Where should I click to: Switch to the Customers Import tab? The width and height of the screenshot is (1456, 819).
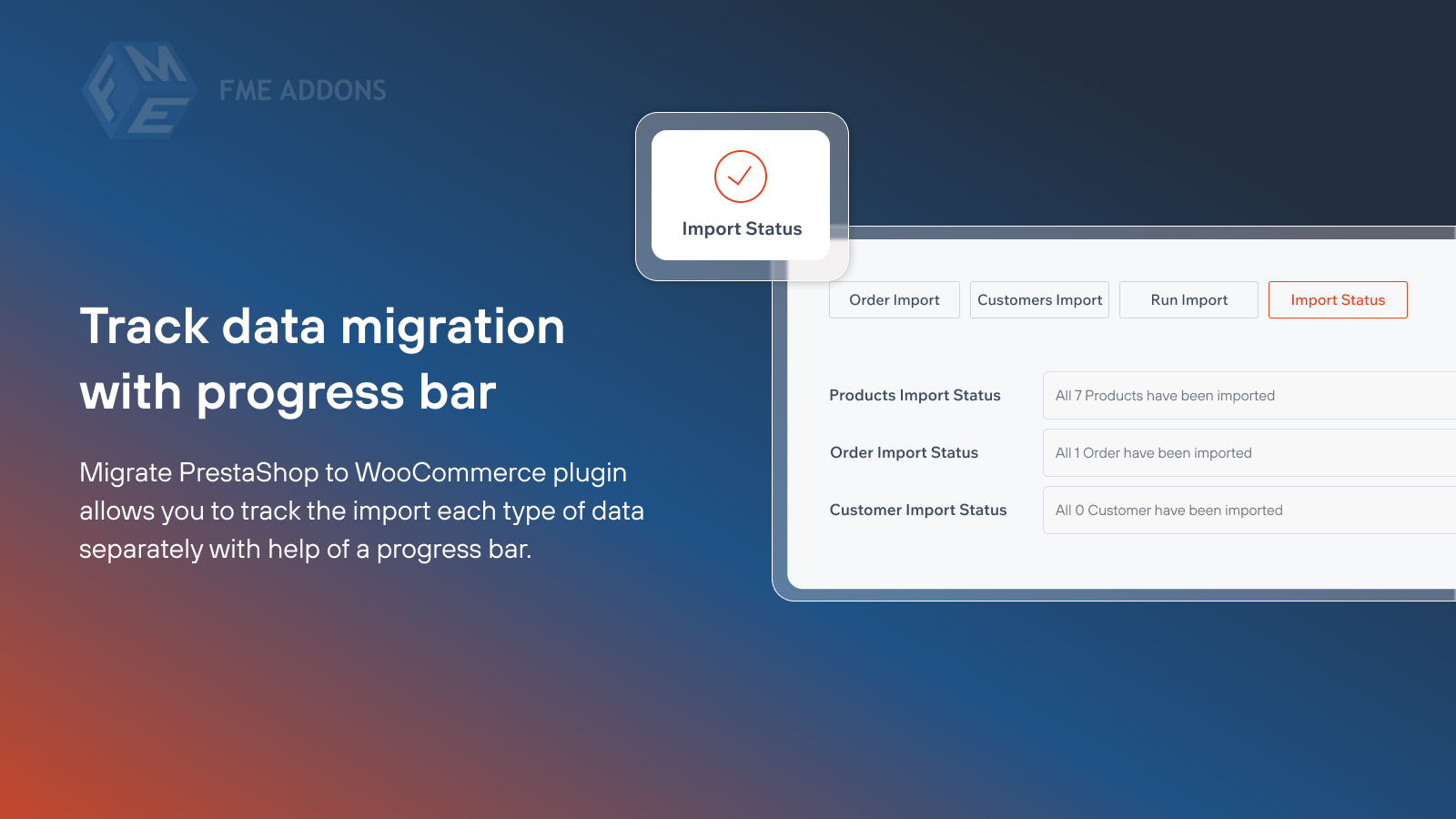coord(1039,299)
